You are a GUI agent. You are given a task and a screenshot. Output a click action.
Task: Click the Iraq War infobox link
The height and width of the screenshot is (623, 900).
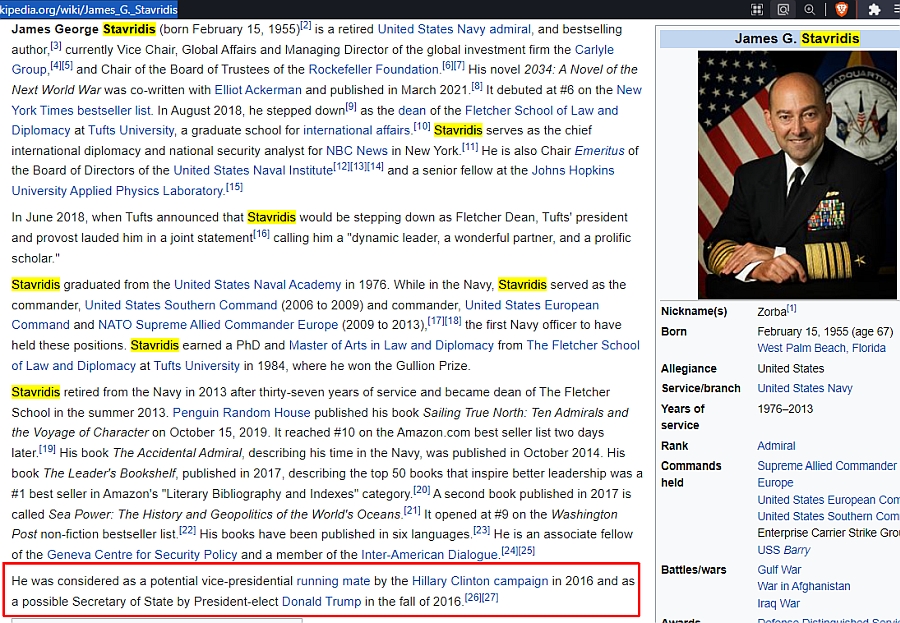[778, 603]
